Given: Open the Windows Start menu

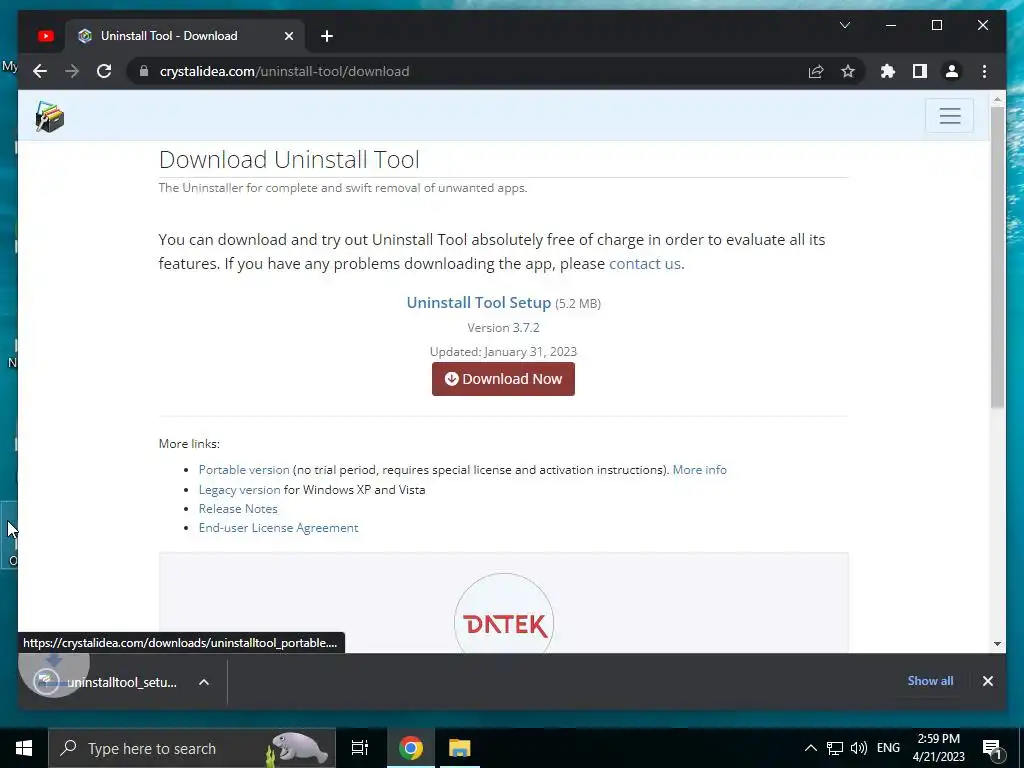Looking at the screenshot, I should coord(24,748).
